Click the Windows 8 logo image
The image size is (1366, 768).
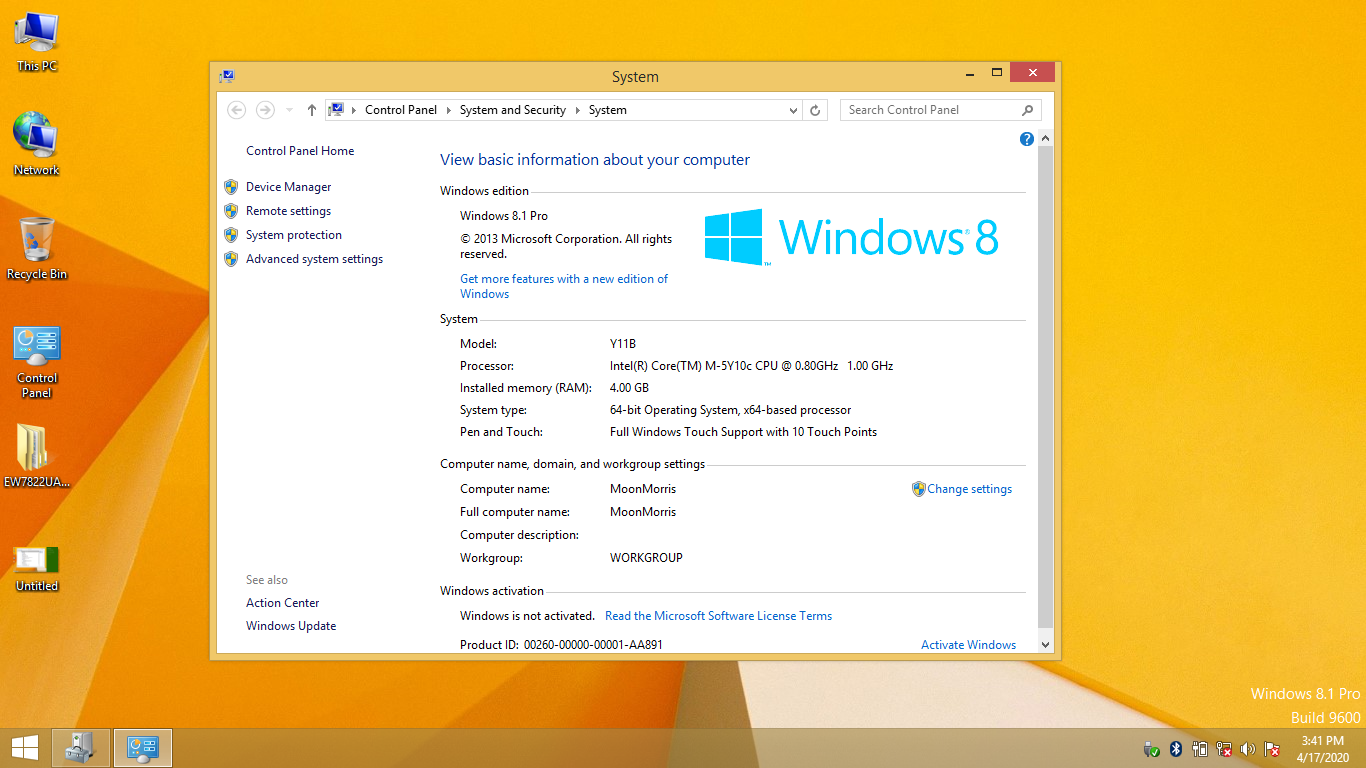pyautogui.click(x=851, y=237)
